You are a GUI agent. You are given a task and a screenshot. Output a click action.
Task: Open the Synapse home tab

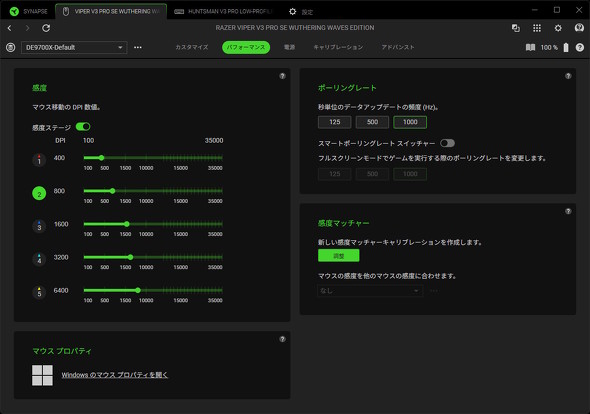pyautogui.click(x=29, y=11)
